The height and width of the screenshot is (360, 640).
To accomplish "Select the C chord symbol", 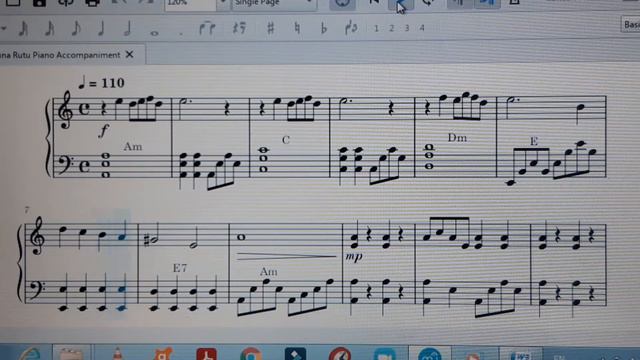I will point(286,140).
